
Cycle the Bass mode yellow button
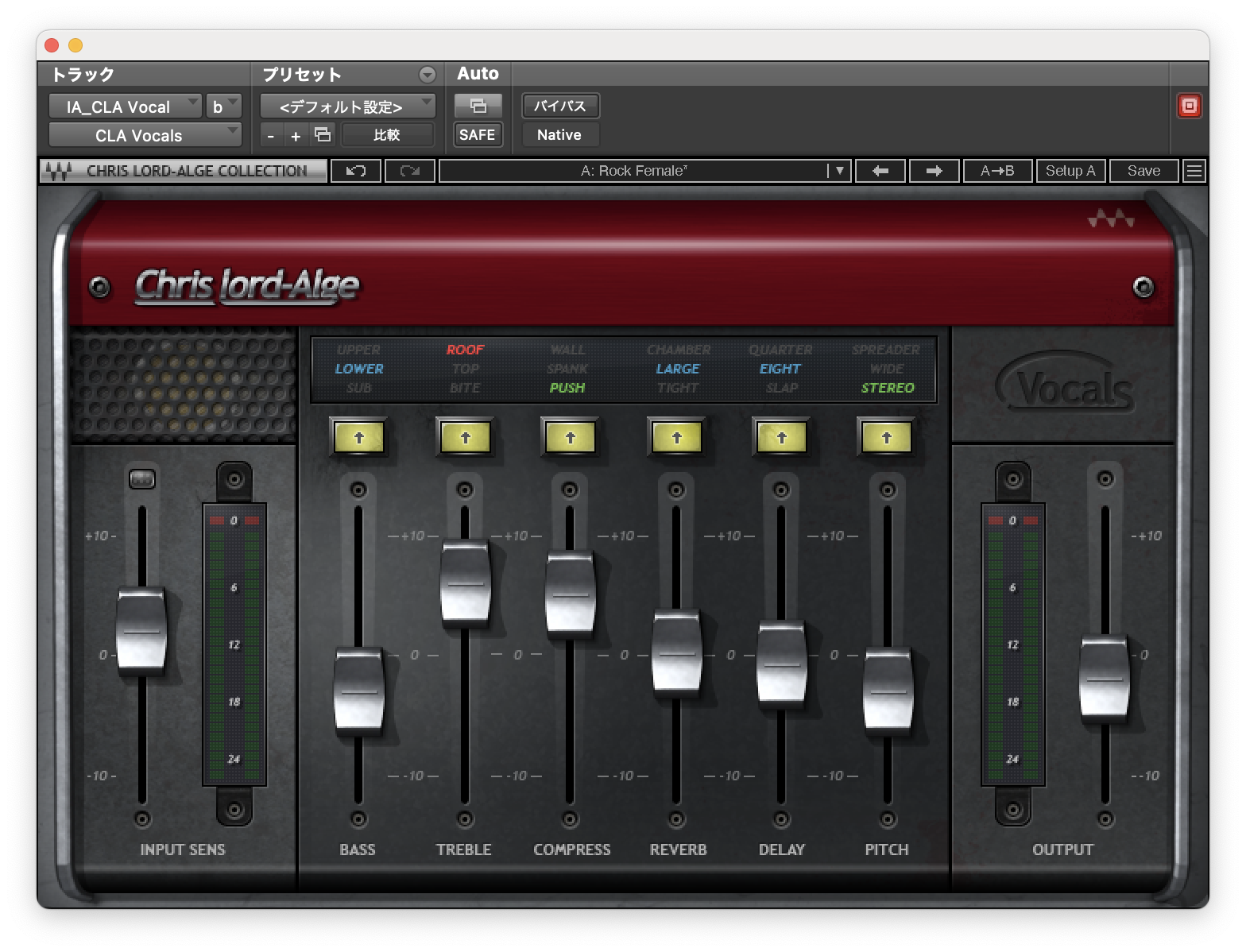click(359, 437)
